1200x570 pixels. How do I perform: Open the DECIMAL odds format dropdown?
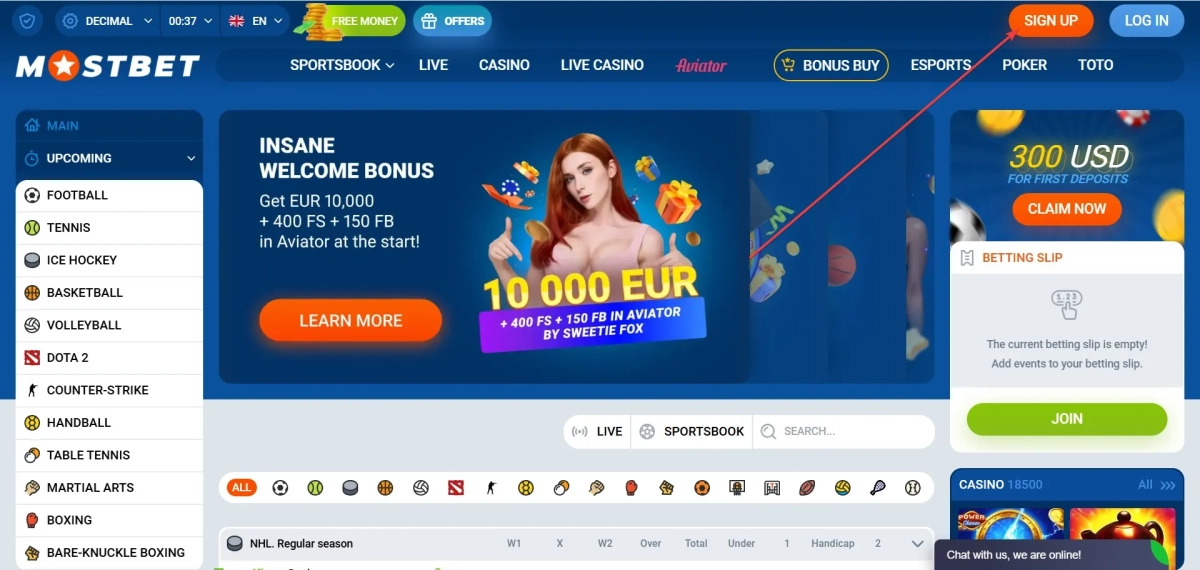point(108,20)
